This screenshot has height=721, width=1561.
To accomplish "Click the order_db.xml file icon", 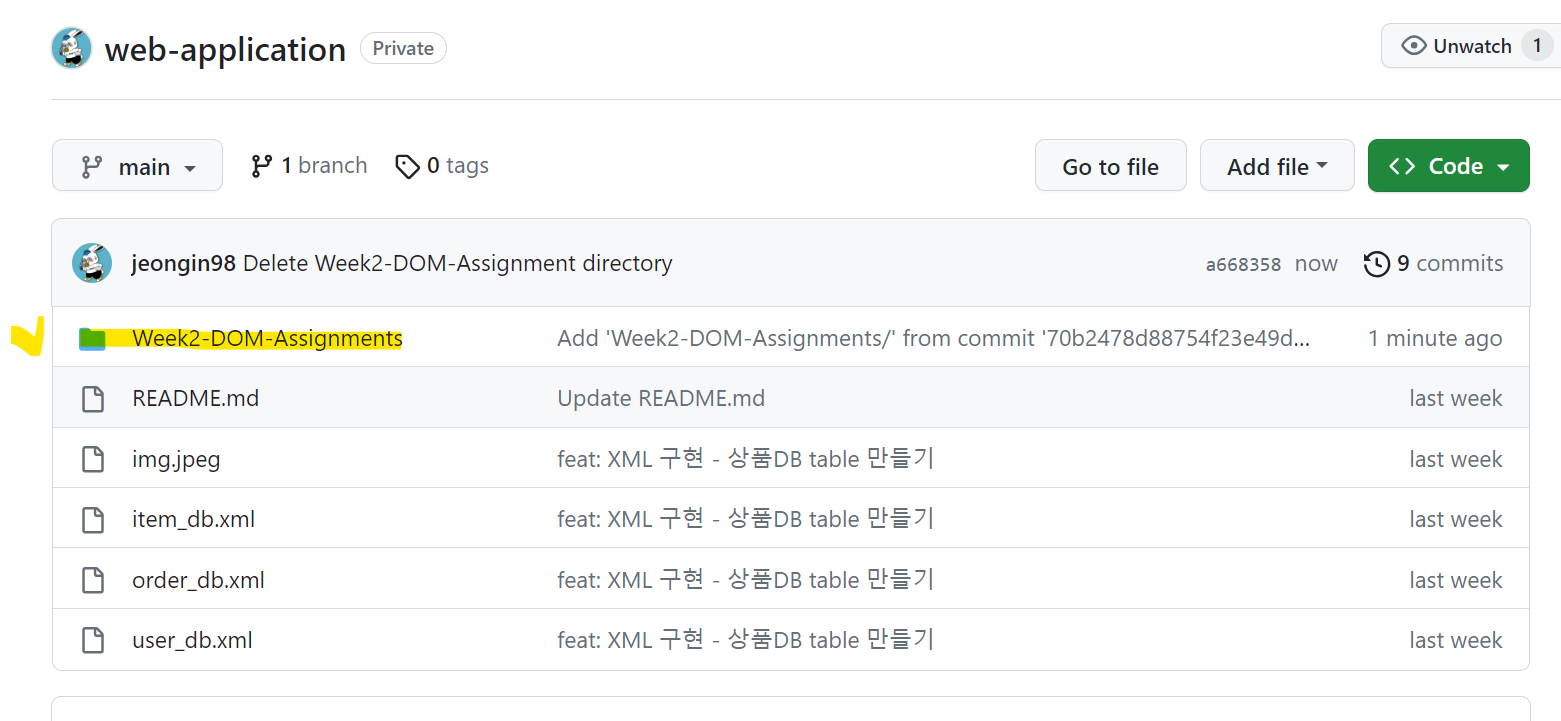I will (93, 580).
